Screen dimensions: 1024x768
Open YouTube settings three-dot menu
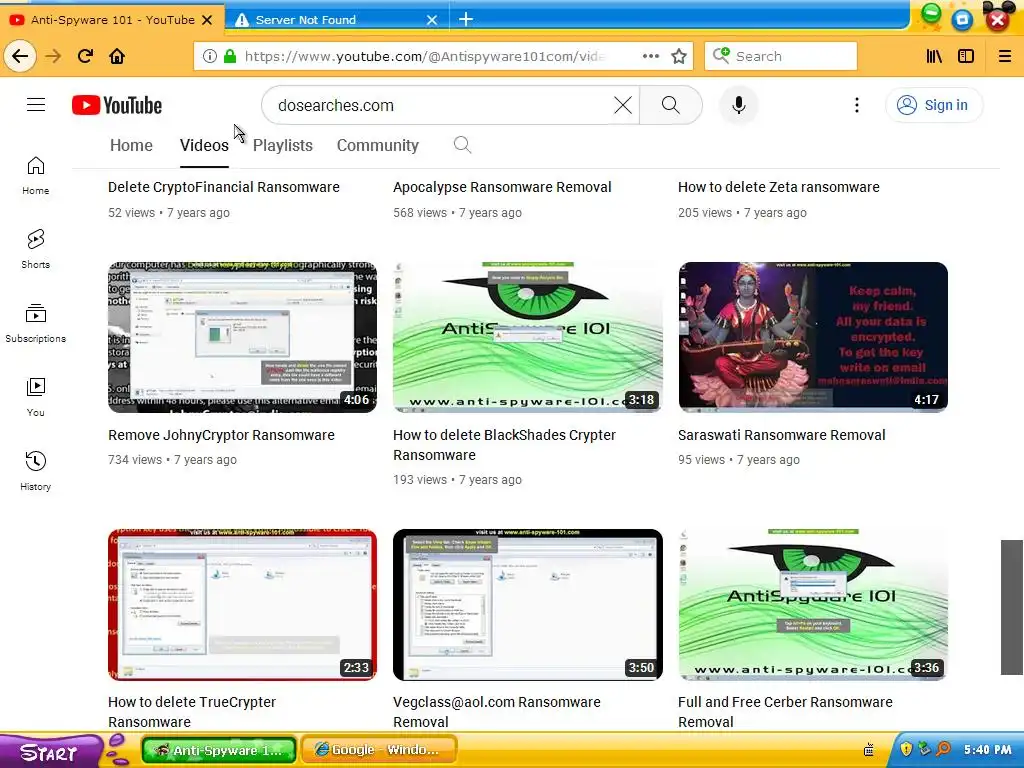857,104
